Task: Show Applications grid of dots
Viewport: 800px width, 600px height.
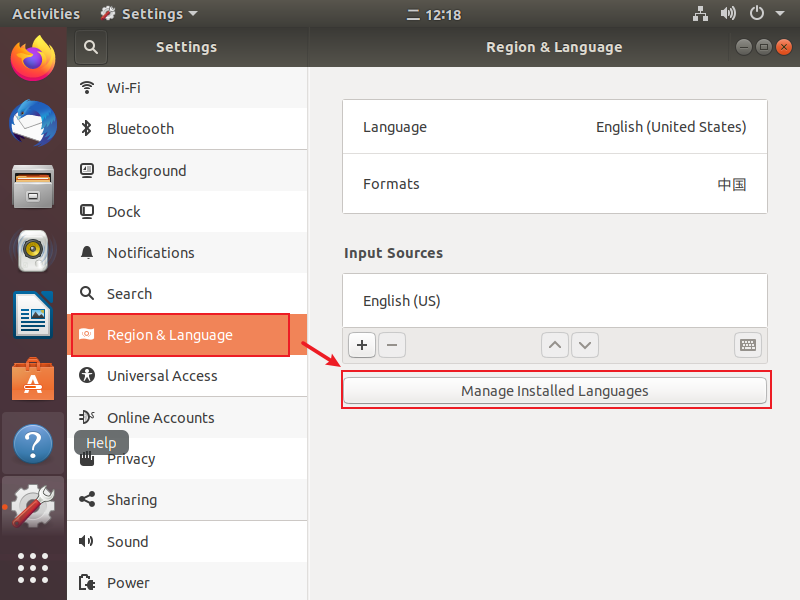Action: pyautogui.click(x=33, y=568)
